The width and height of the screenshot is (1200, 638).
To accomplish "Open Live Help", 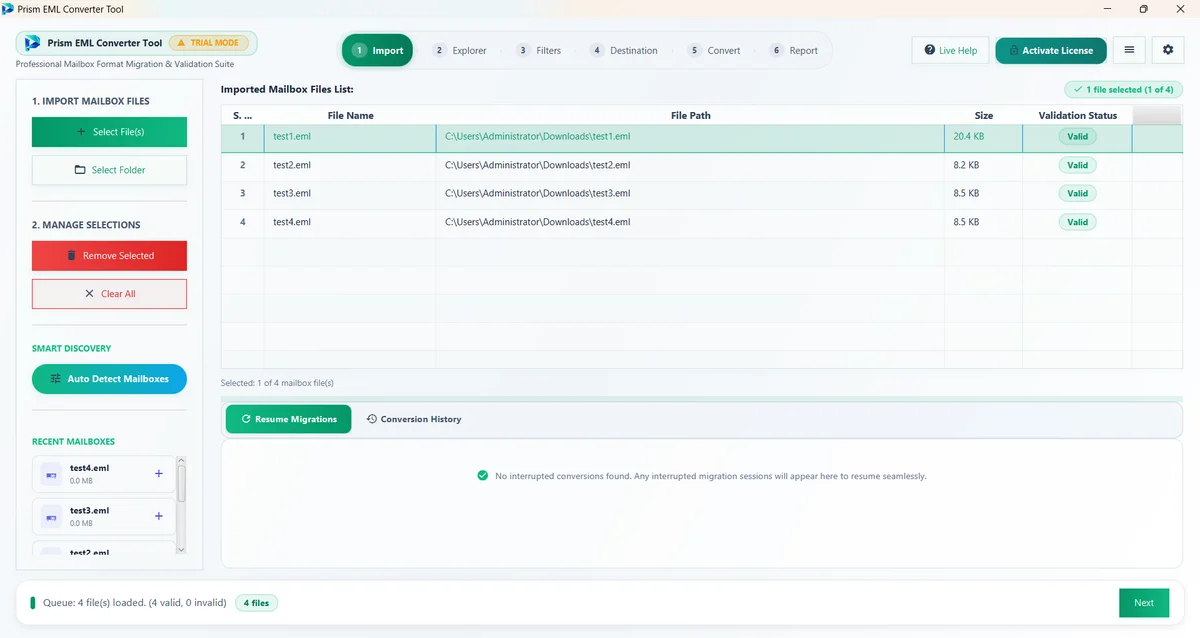I will pos(950,50).
